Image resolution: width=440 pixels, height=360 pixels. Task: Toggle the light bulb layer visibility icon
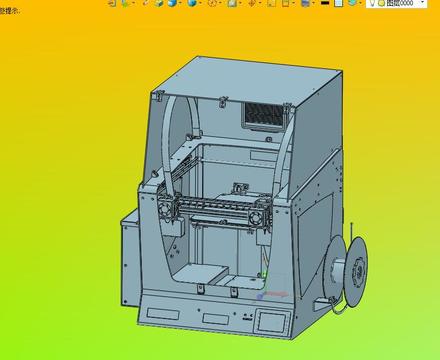pos(373,3)
